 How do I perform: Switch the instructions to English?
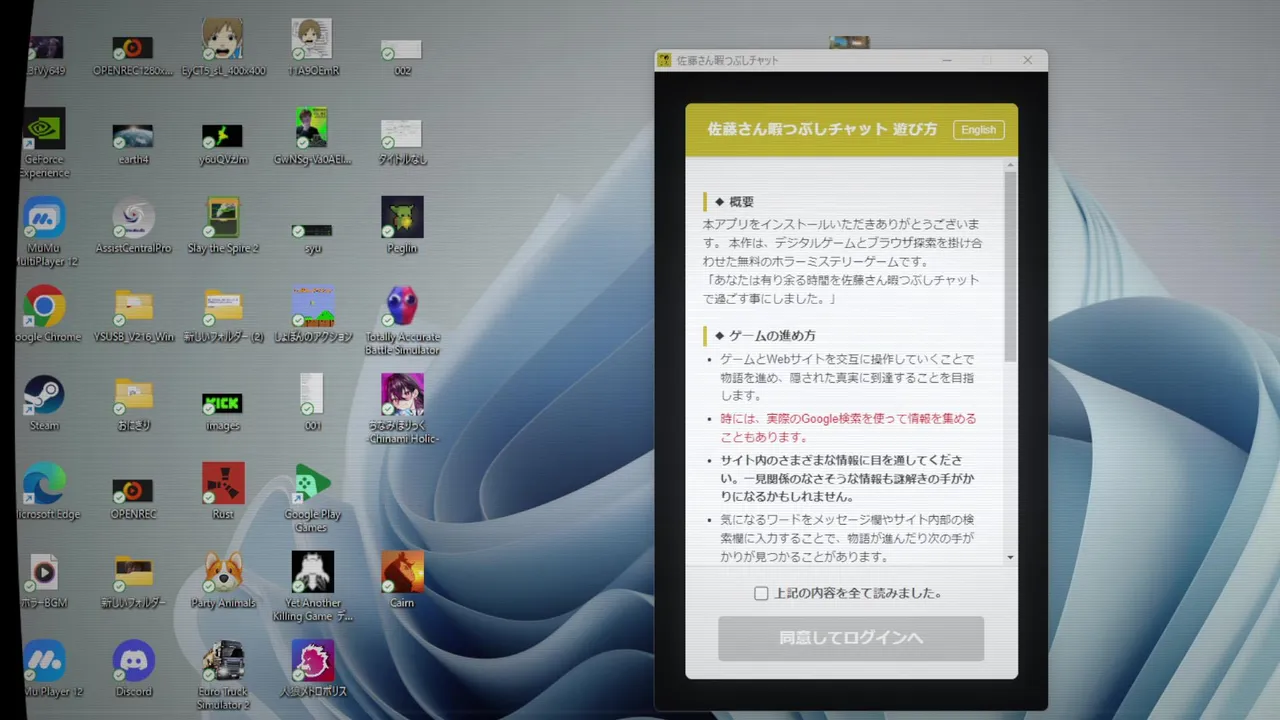pyautogui.click(x=978, y=130)
